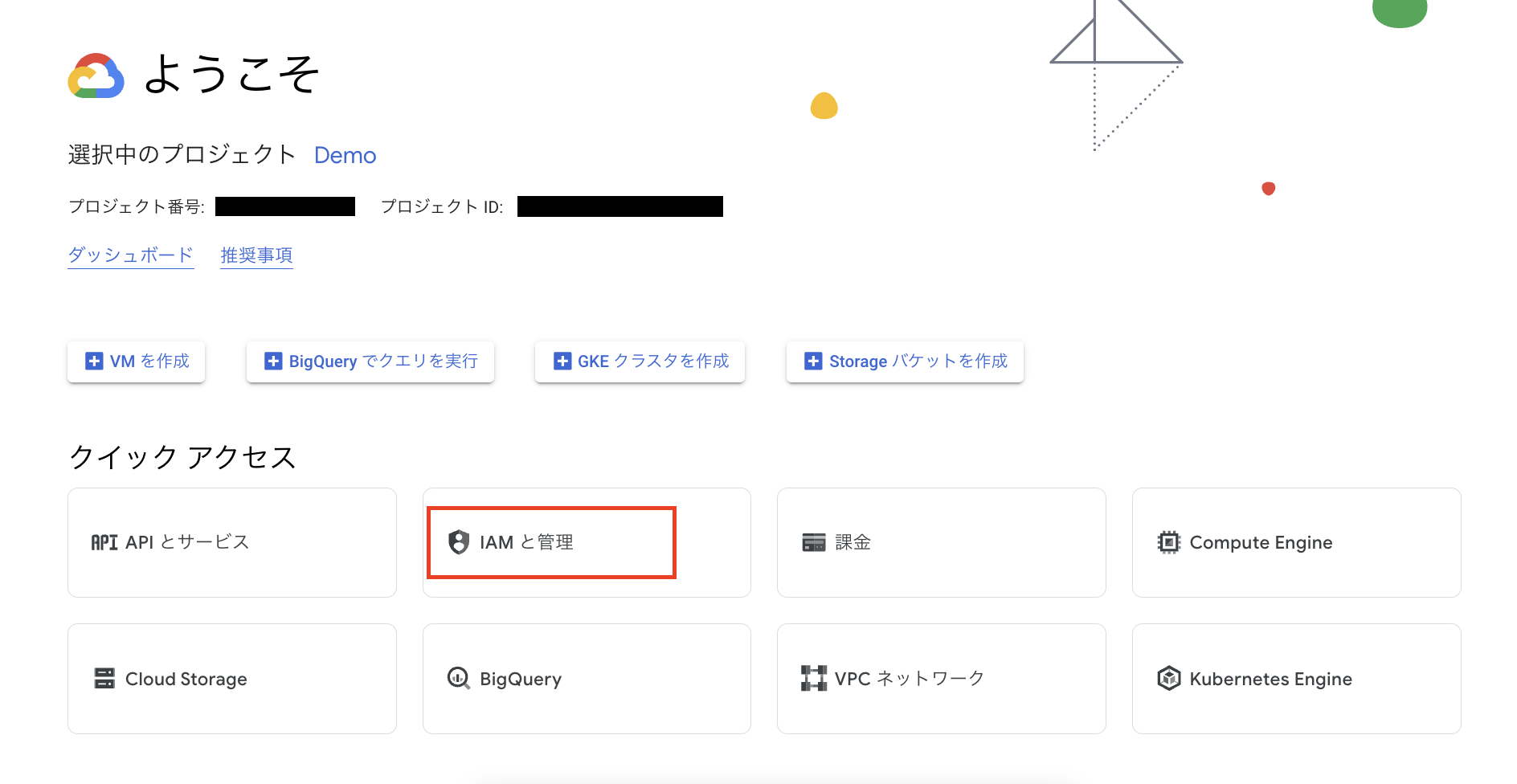The width and height of the screenshot is (1517, 784).
Task: Select the BigQuery quick access card
Action: tap(586, 678)
